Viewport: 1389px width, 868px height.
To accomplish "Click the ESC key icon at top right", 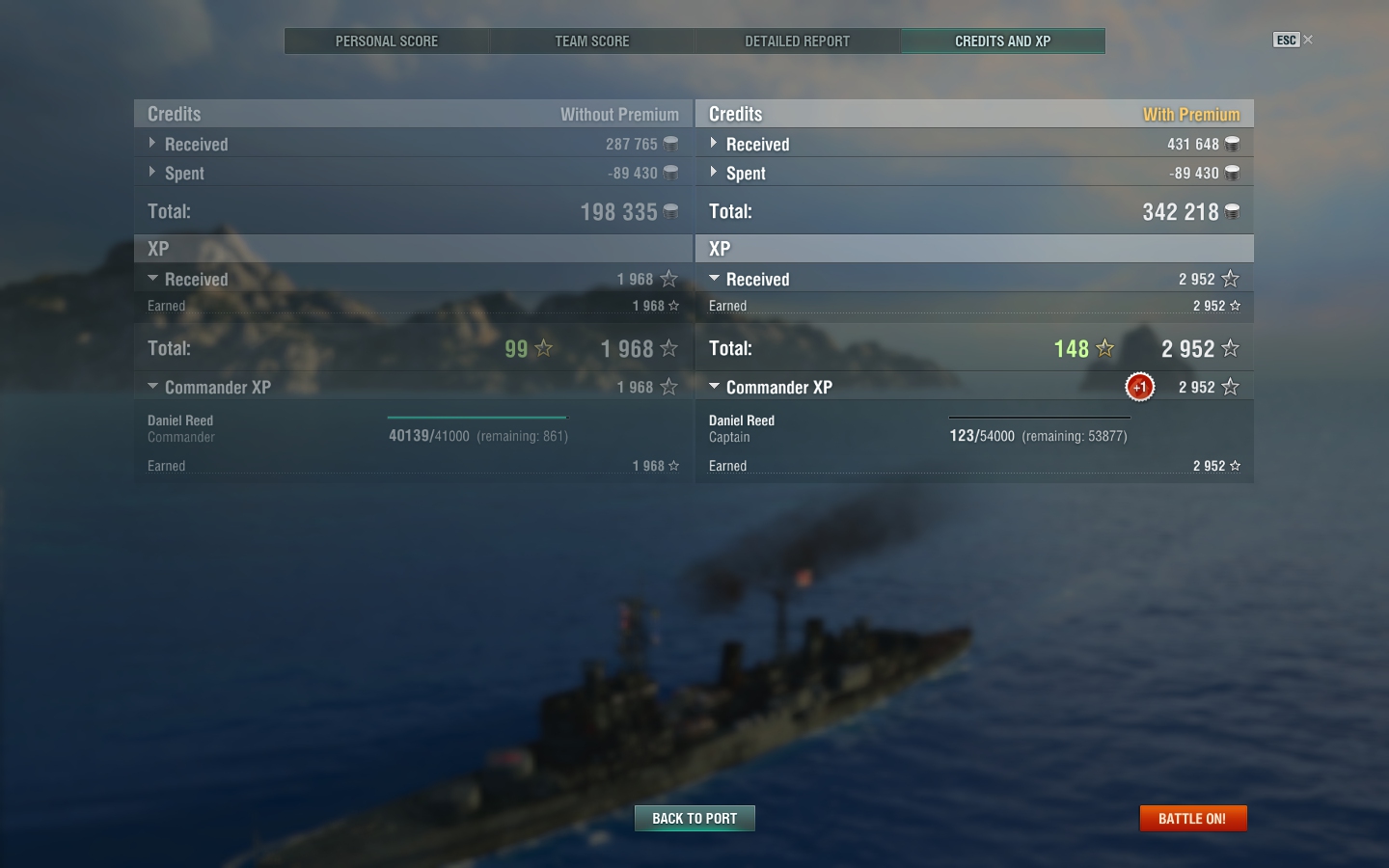I will tap(1286, 40).
